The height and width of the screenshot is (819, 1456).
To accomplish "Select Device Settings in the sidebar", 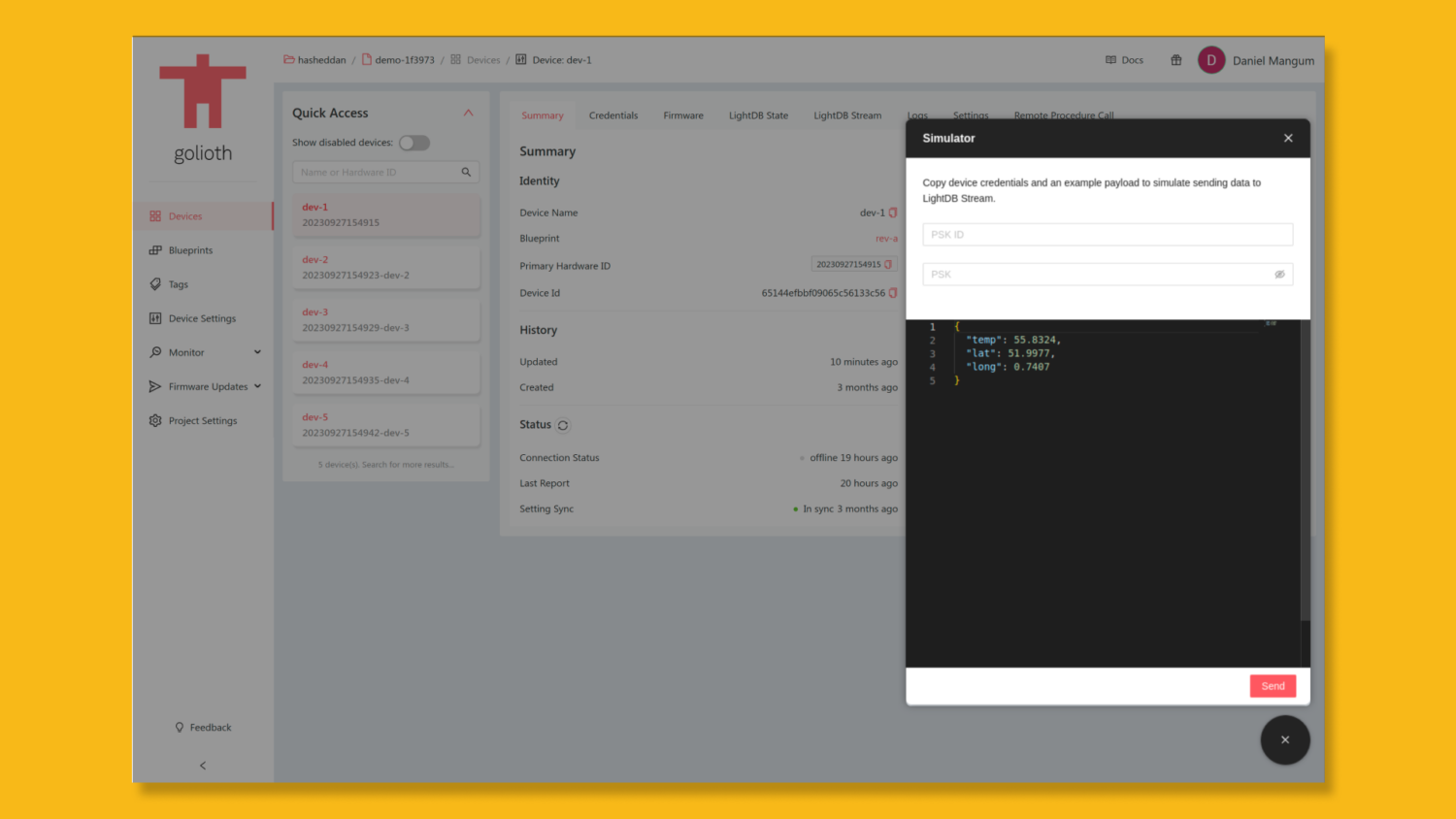I will pyautogui.click(x=200, y=317).
